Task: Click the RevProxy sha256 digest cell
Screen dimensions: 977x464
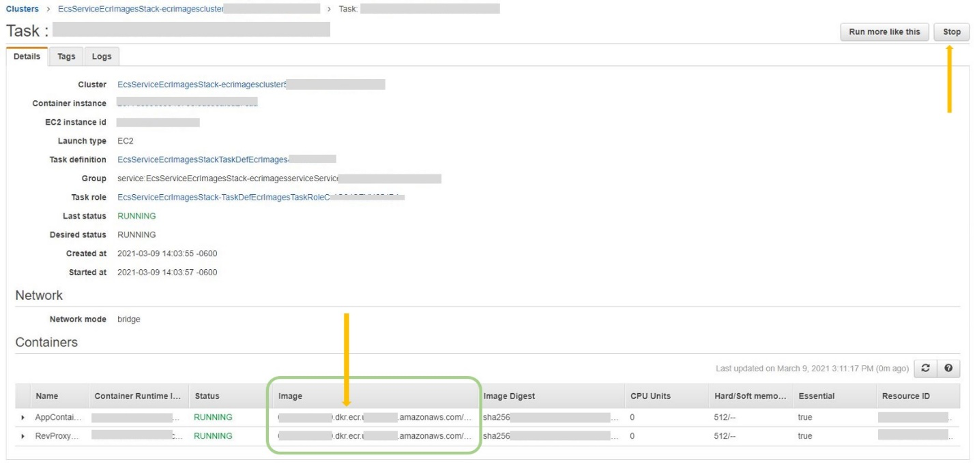Action: point(551,436)
